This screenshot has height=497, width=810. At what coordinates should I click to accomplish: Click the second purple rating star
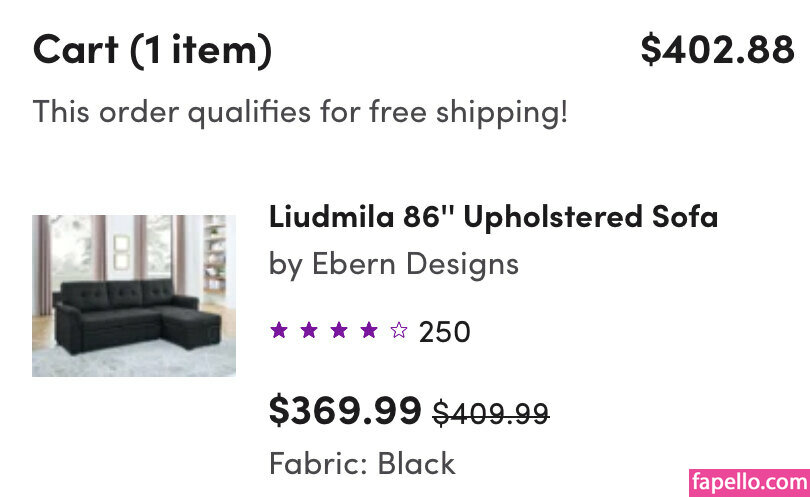click(x=309, y=330)
